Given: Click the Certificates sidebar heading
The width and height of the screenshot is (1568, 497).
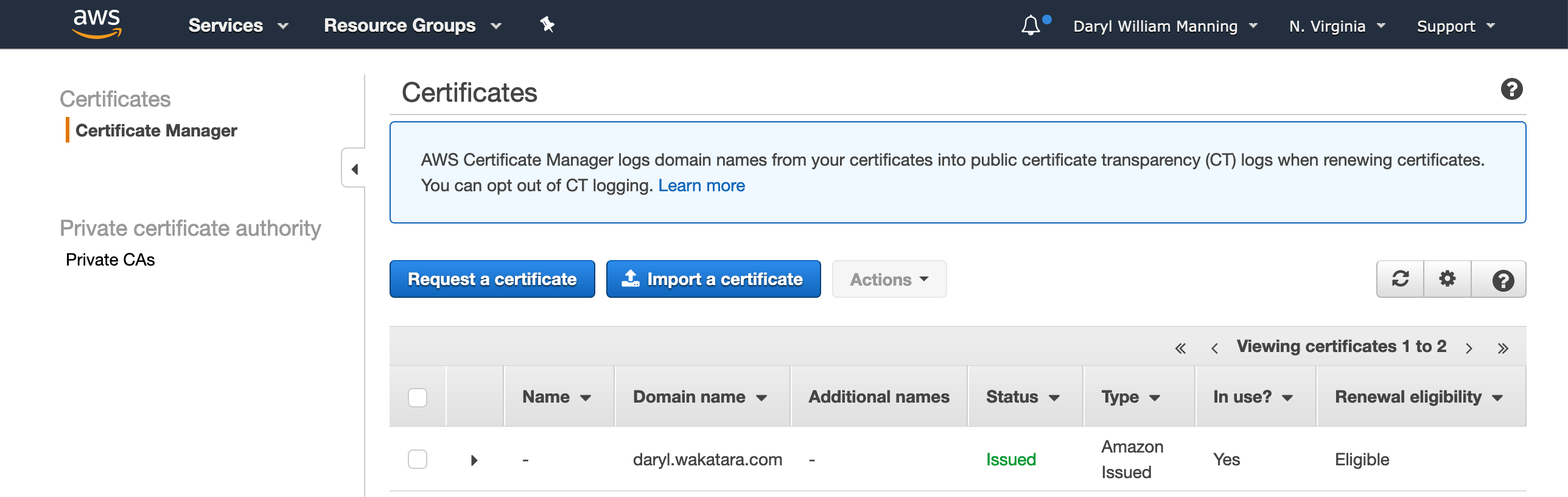Looking at the screenshot, I should (x=115, y=99).
